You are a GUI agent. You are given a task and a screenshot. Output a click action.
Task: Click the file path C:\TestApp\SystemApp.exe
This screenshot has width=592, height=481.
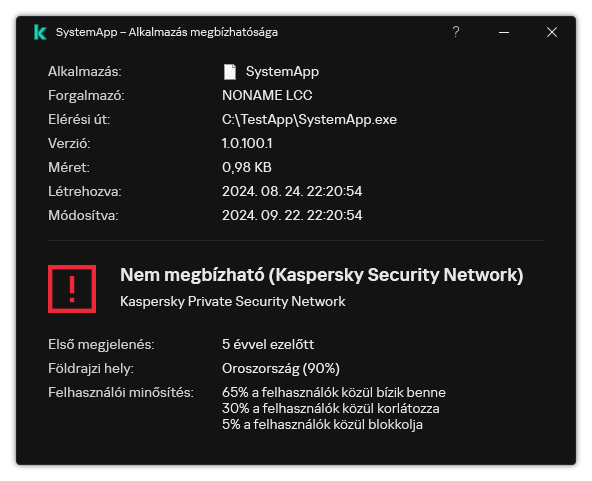click(309, 119)
